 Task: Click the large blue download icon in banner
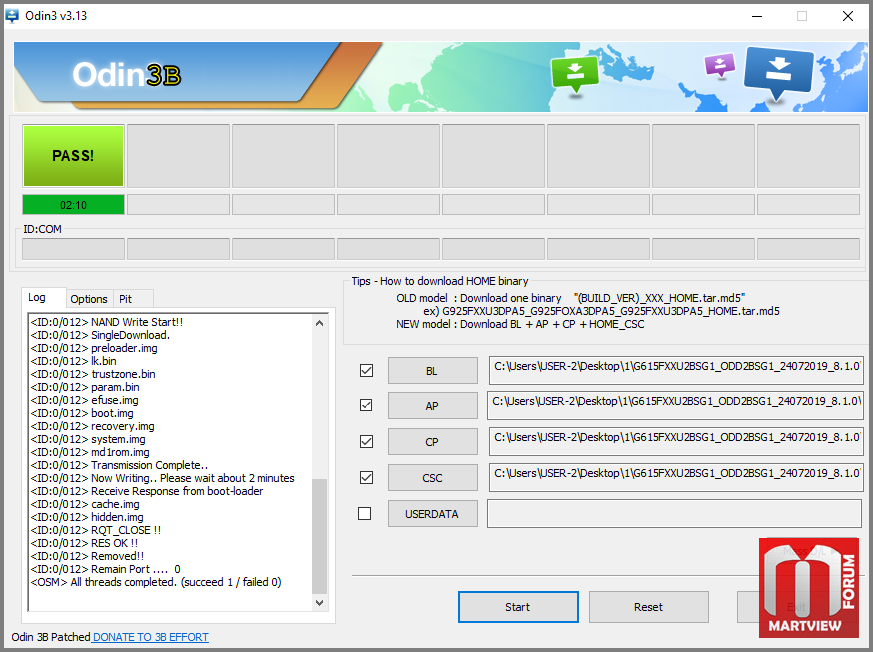click(778, 73)
